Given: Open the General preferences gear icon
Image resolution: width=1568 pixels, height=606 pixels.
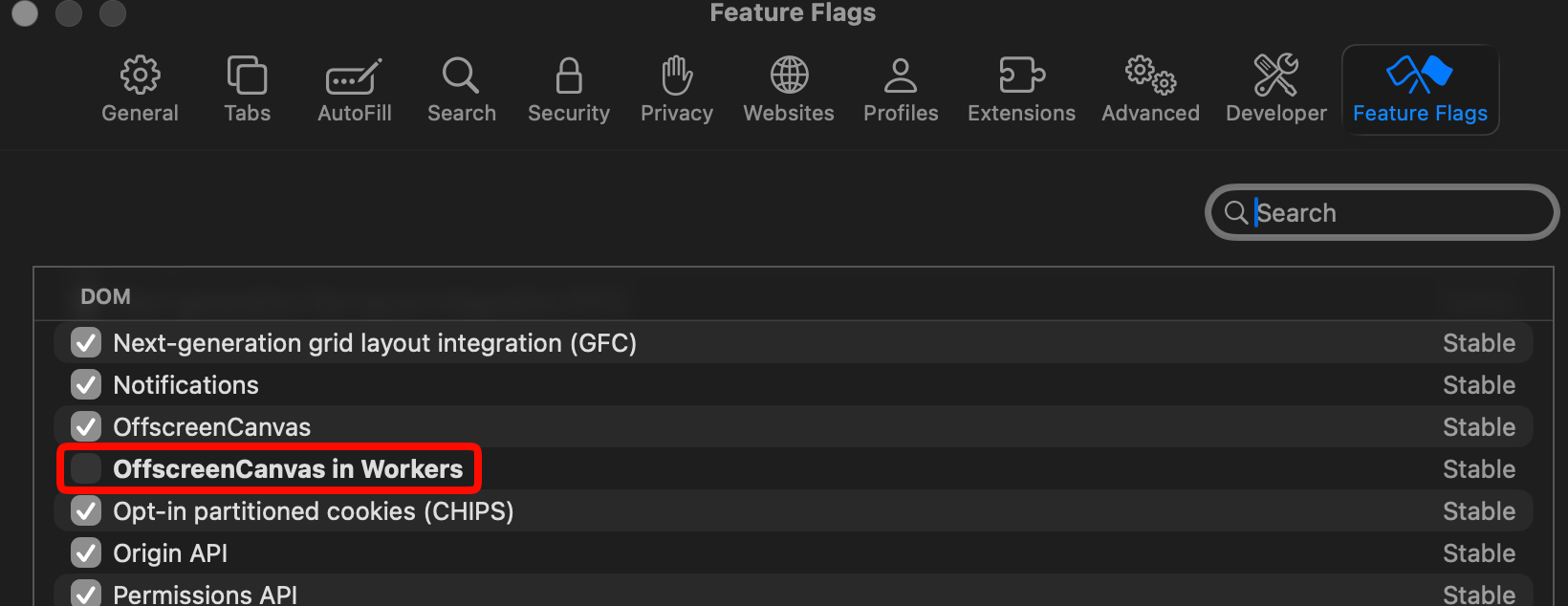Looking at the screenshot, I should 140,76.
